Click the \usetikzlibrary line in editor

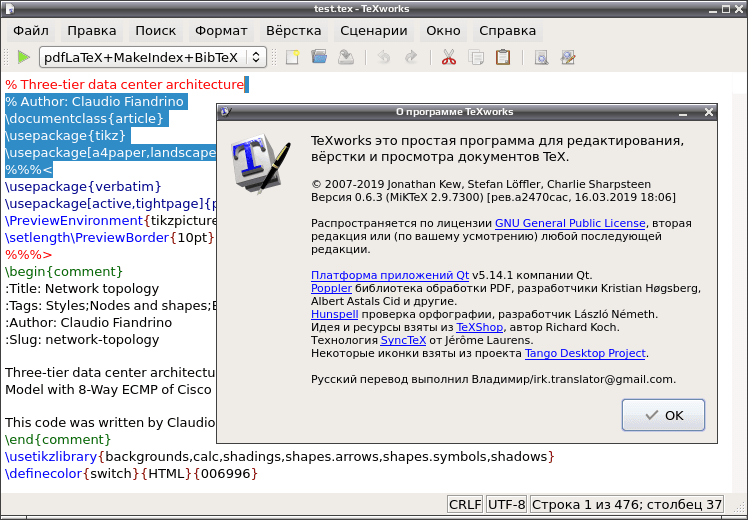tap(280, 457)
